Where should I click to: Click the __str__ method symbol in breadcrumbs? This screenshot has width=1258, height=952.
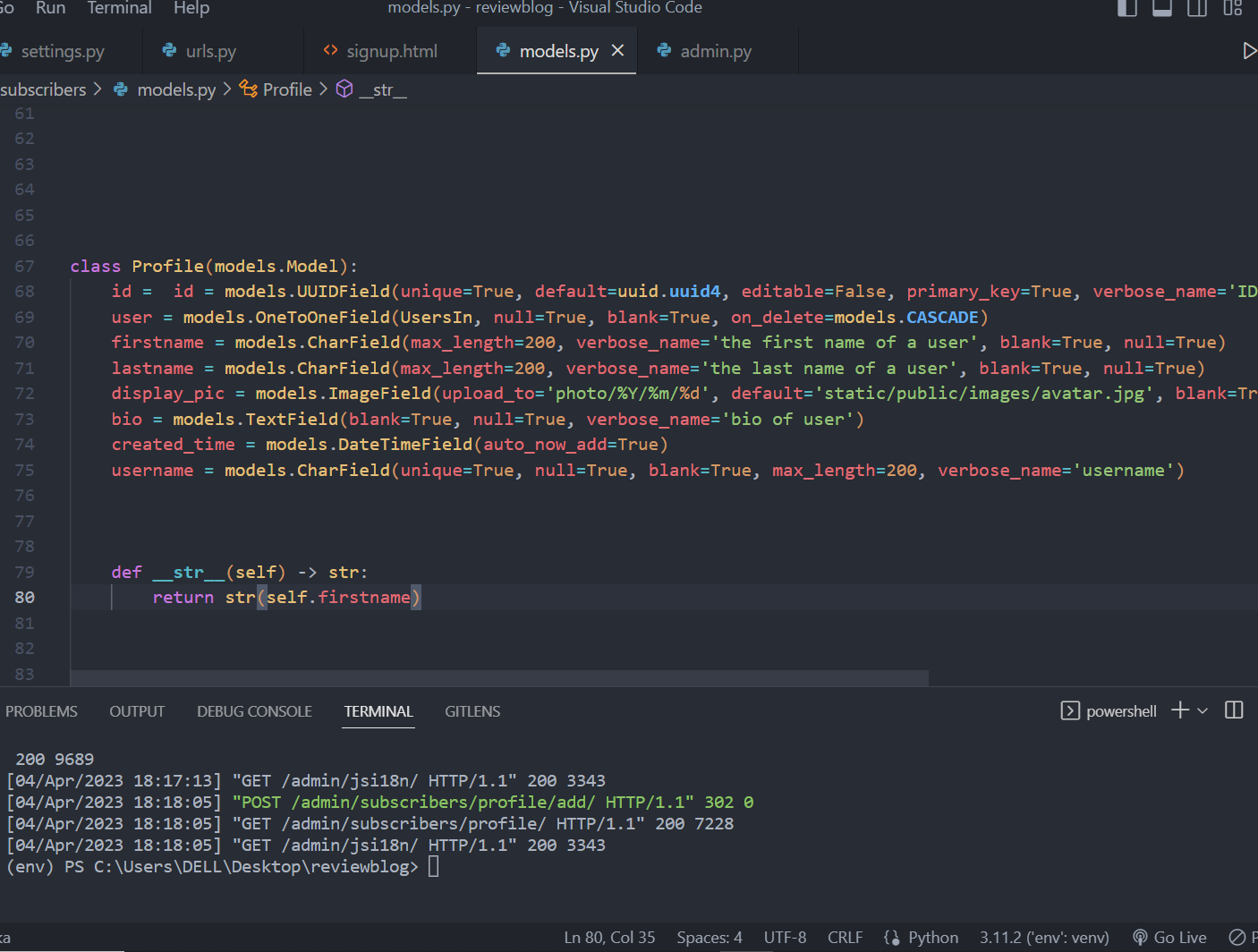(382, 89)
